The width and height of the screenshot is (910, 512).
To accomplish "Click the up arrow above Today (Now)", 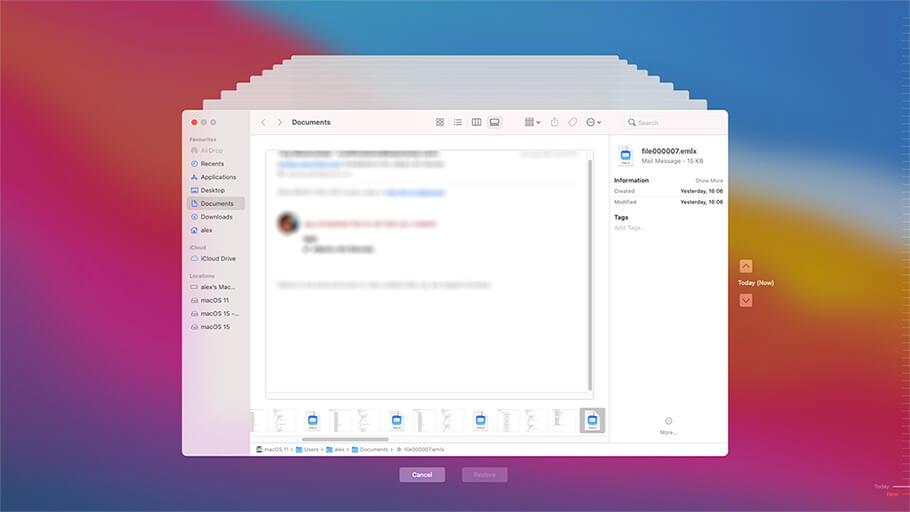I will 746,266.
